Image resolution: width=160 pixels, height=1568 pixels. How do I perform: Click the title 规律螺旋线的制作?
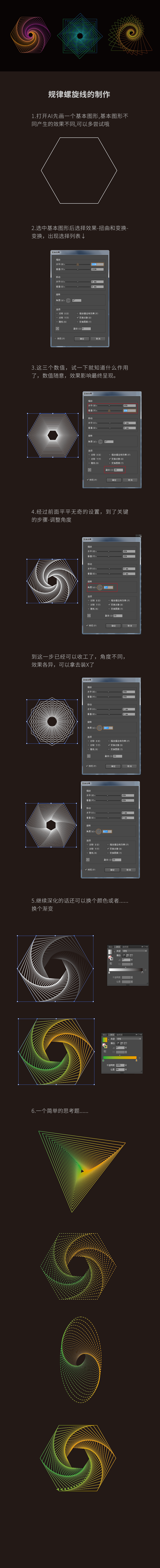coord(79,94)
